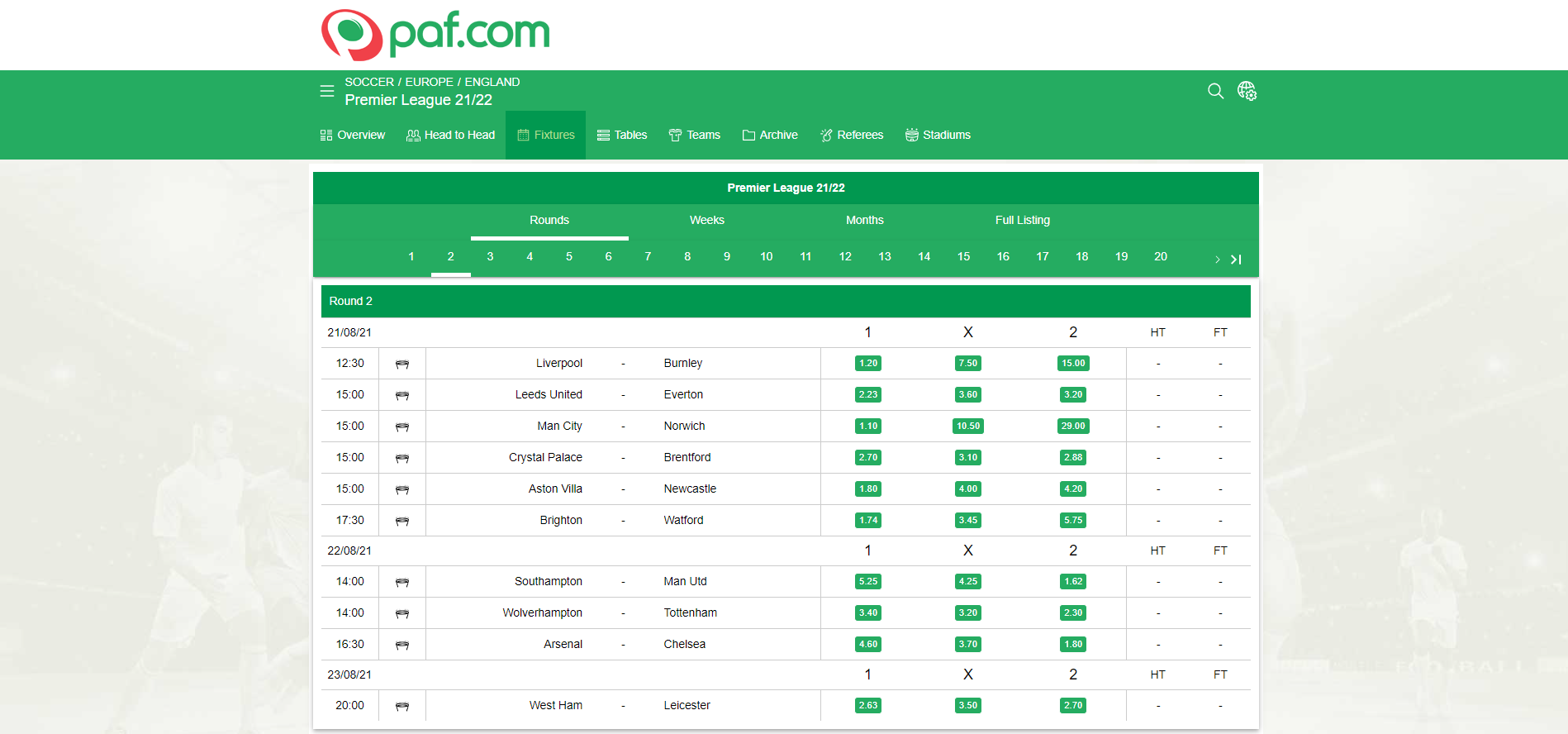The image size is (1568, 734).
Task: Switch to Full Listing view
Action: [1023, 220]
